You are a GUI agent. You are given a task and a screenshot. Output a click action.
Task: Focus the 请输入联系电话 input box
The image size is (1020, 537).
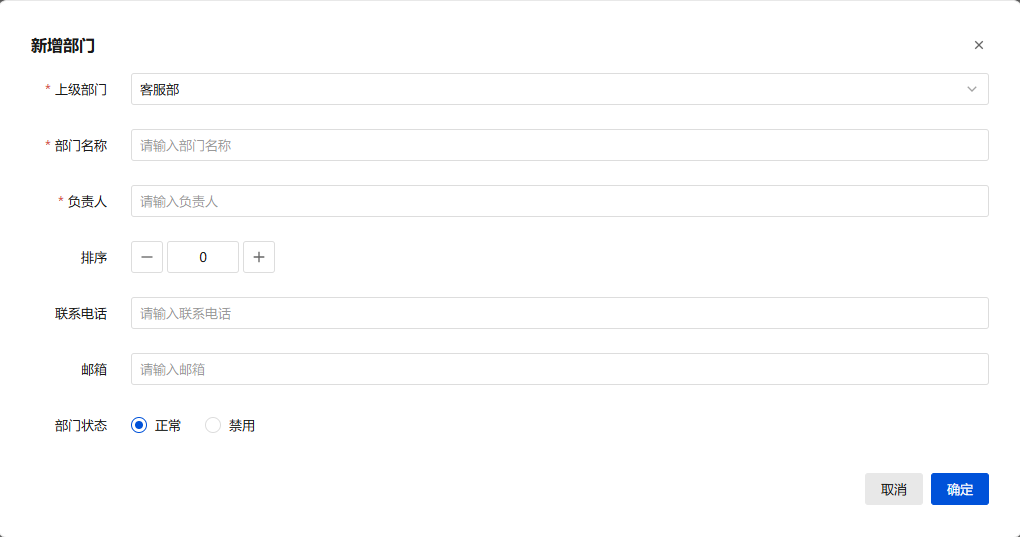pos(559,313)
